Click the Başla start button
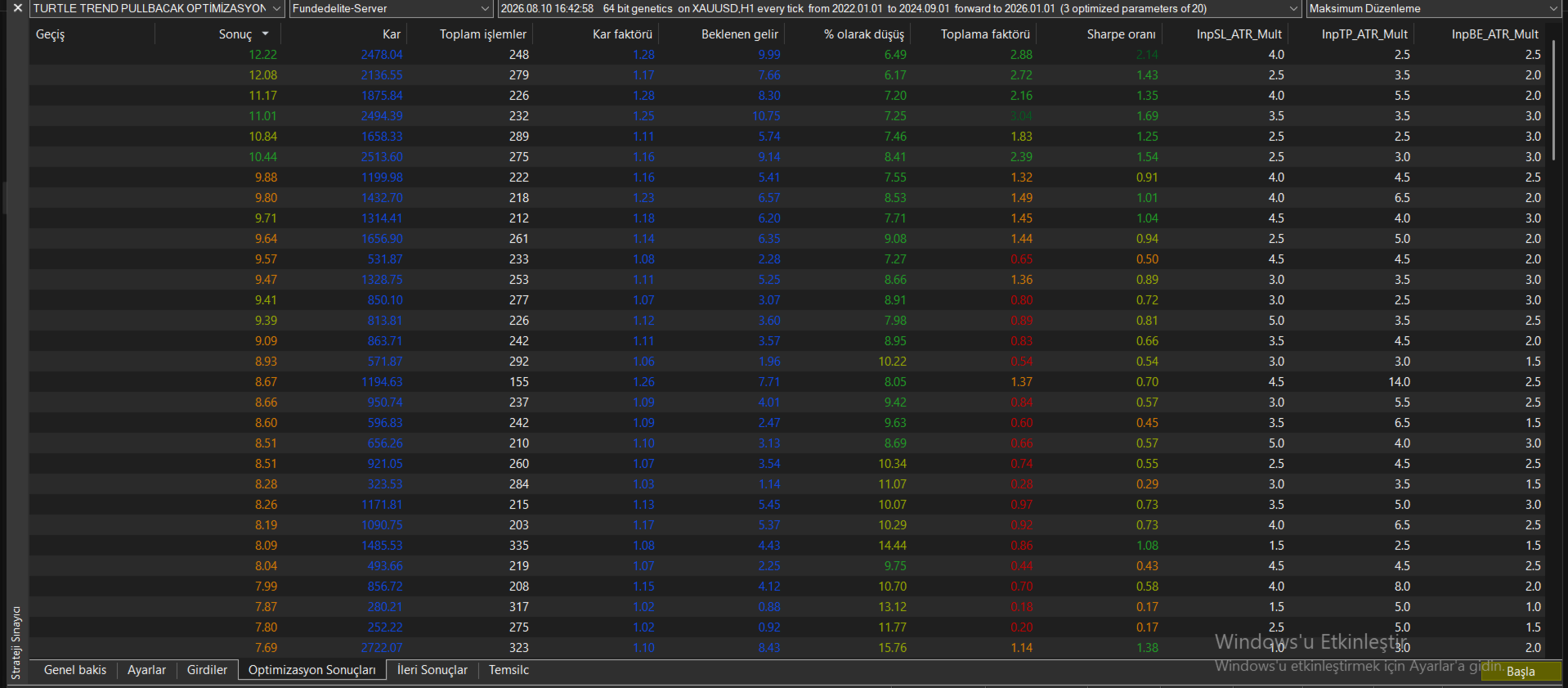The image size is (1568, 688). tap(1521, 672)
